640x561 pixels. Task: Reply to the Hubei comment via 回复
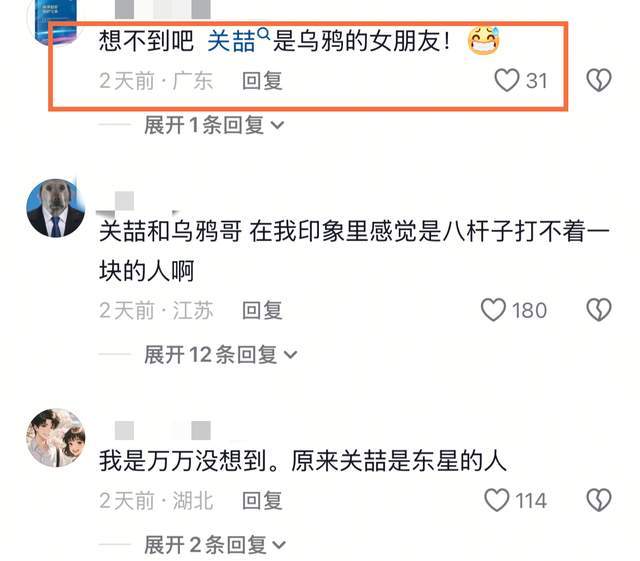tap(262, 501)
